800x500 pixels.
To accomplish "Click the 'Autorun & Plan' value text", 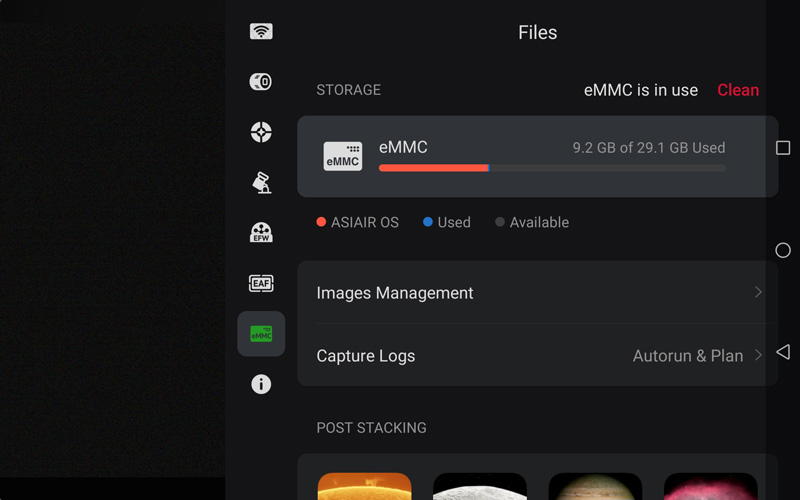I will tap(688, 356).
